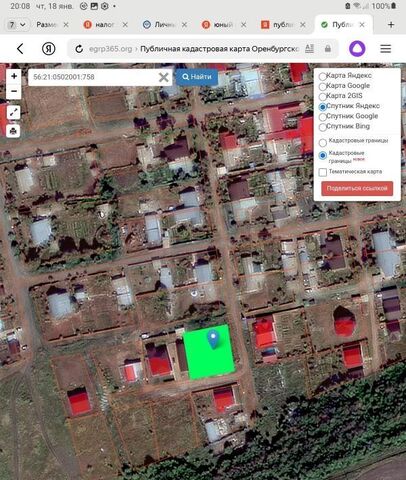Select Карта Google radio option
Screen dimensions: 406x480
point(322,86)
